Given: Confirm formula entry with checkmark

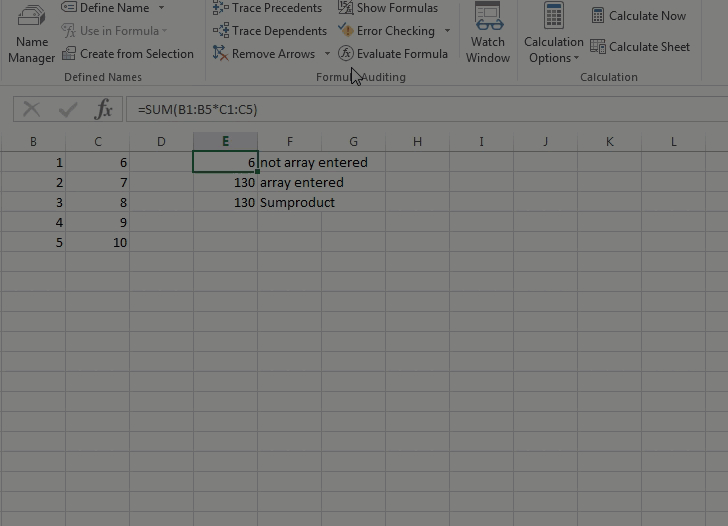Looking at the screenshot, I should 68,110.
